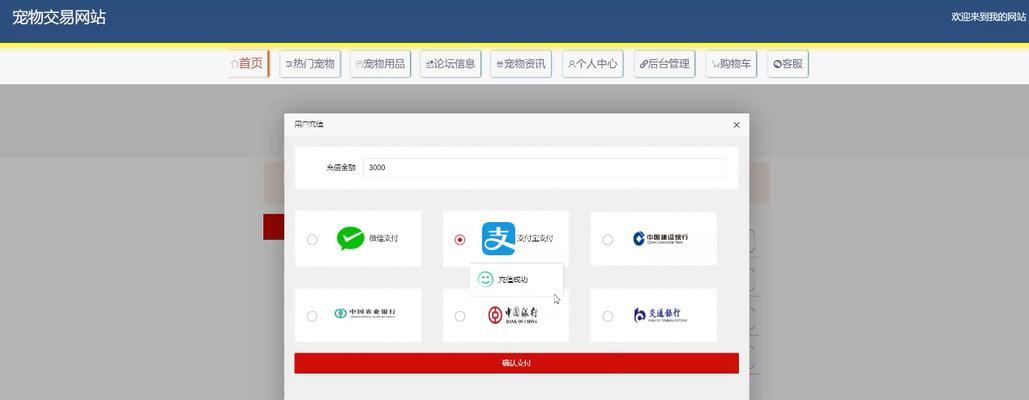This screenshot has height=400, width=1029.
Task: Click the China Construction Bank logo
Action: coord(660,239)
